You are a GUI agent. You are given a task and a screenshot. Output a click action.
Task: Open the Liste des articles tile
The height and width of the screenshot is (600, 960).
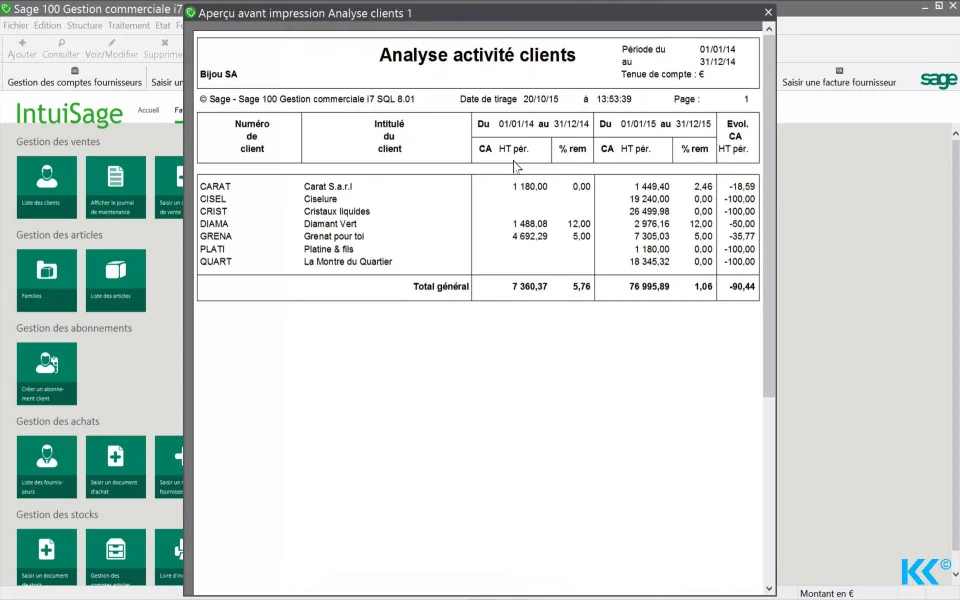[116, 280]
